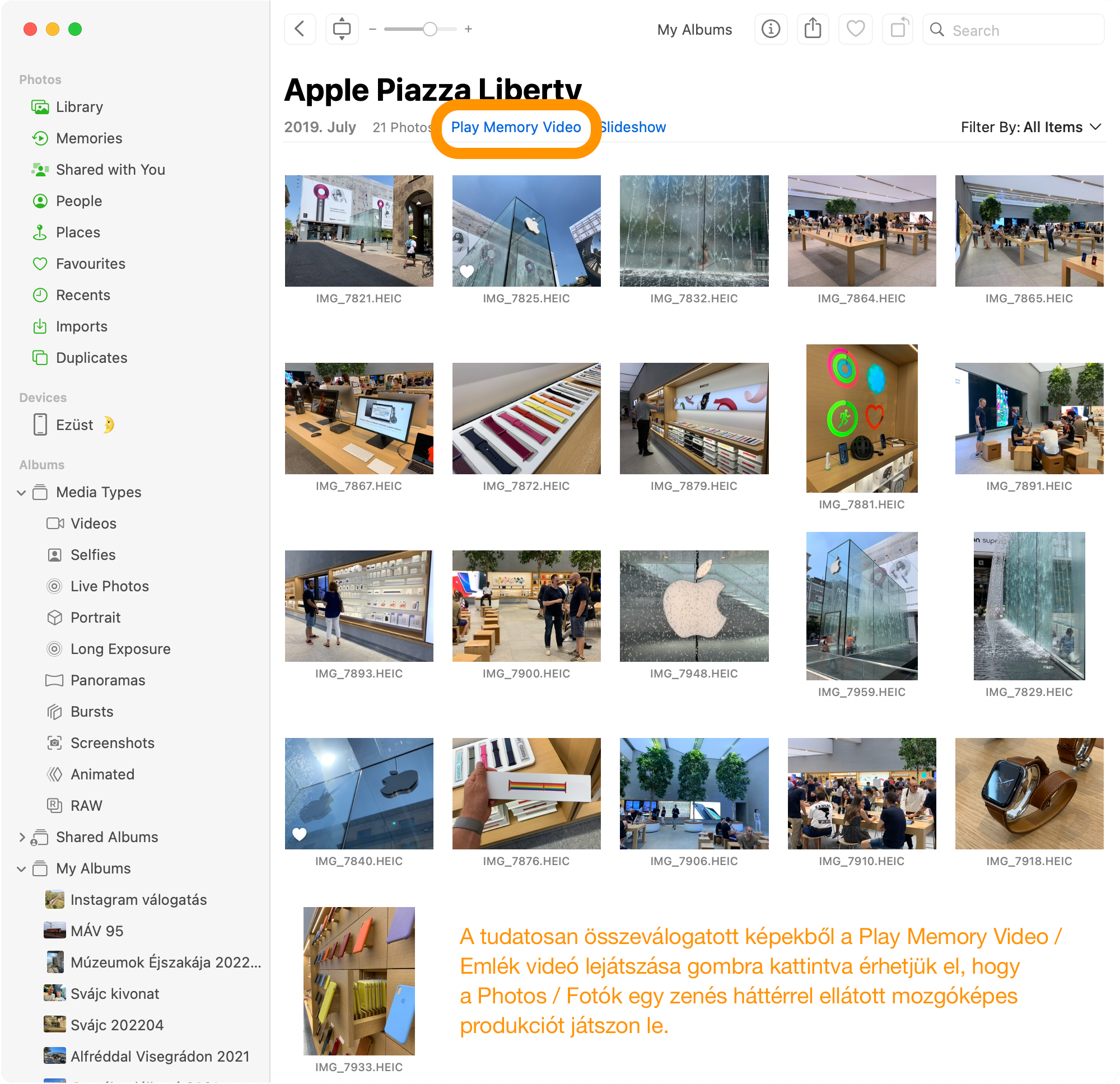Select photo IMG_7864.HEIC thumbnail
This screenshot has width=1120, height=1084.
[861, 231]
